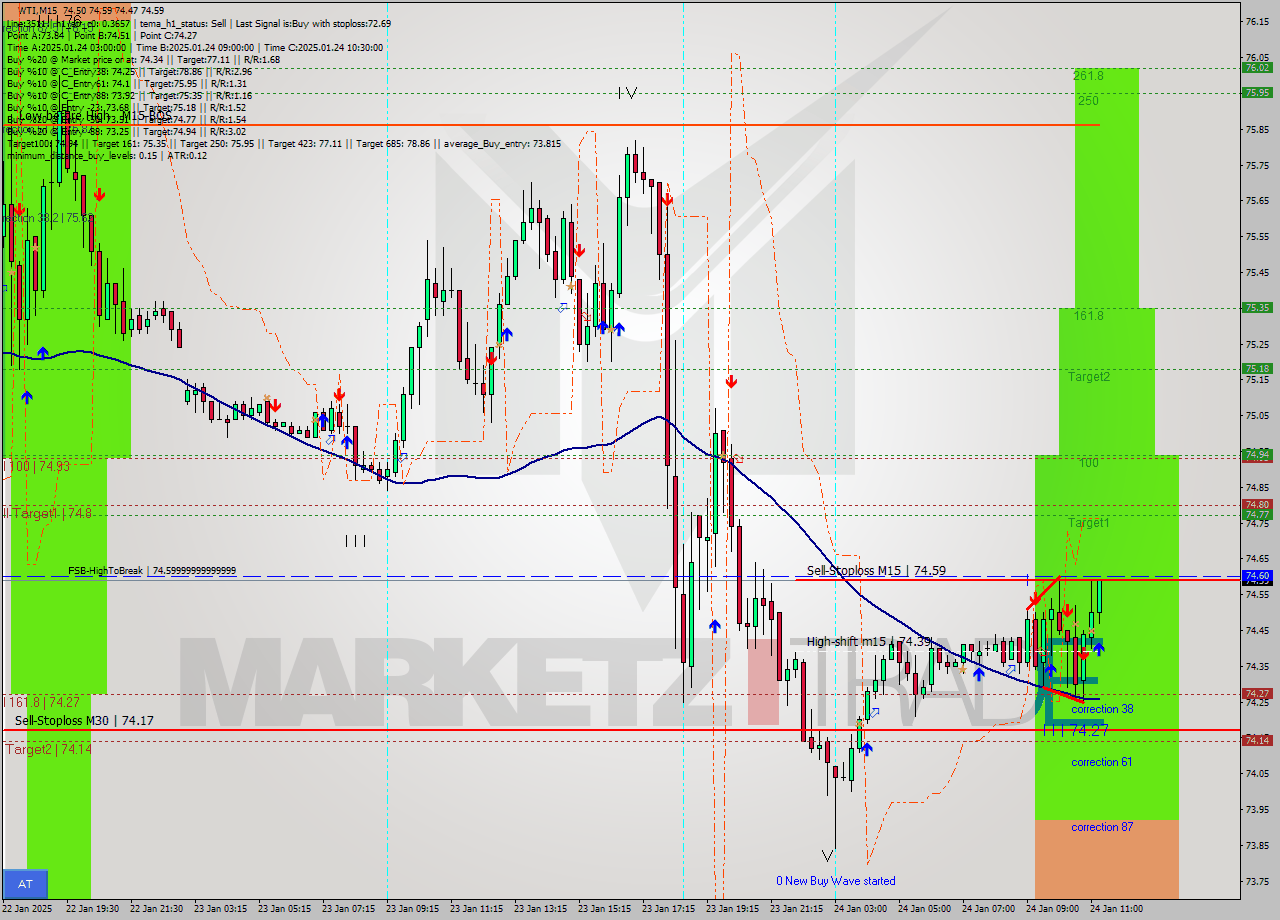The width and height of the screenshot is (1280, 920).
Task: Click the '24 Jan 03:00' time axis label
Action: pyautogui.click(x=861, y=909)
